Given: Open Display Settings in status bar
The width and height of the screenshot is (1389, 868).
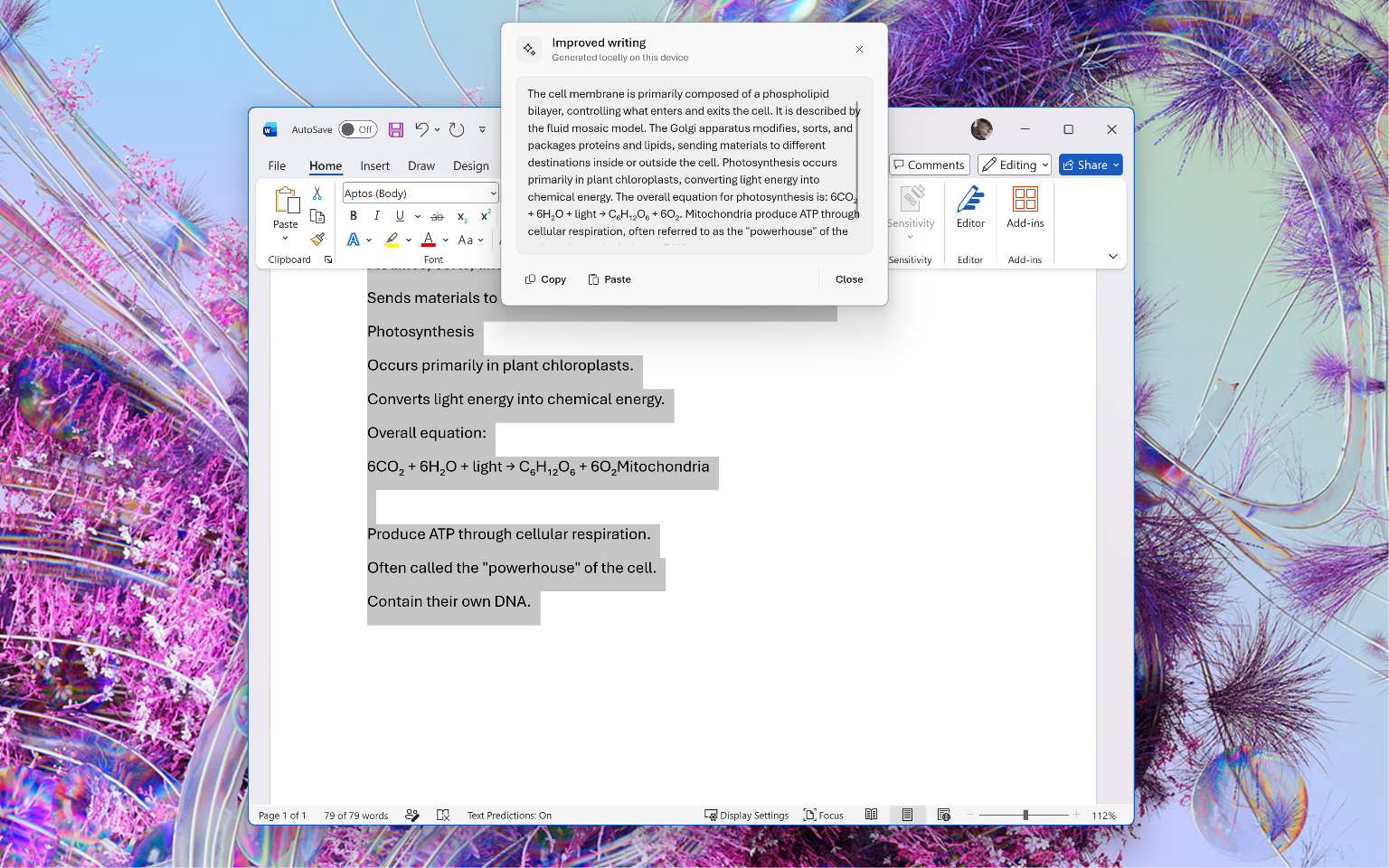Looking at the screenshot, I should click(x=746, y=815).
